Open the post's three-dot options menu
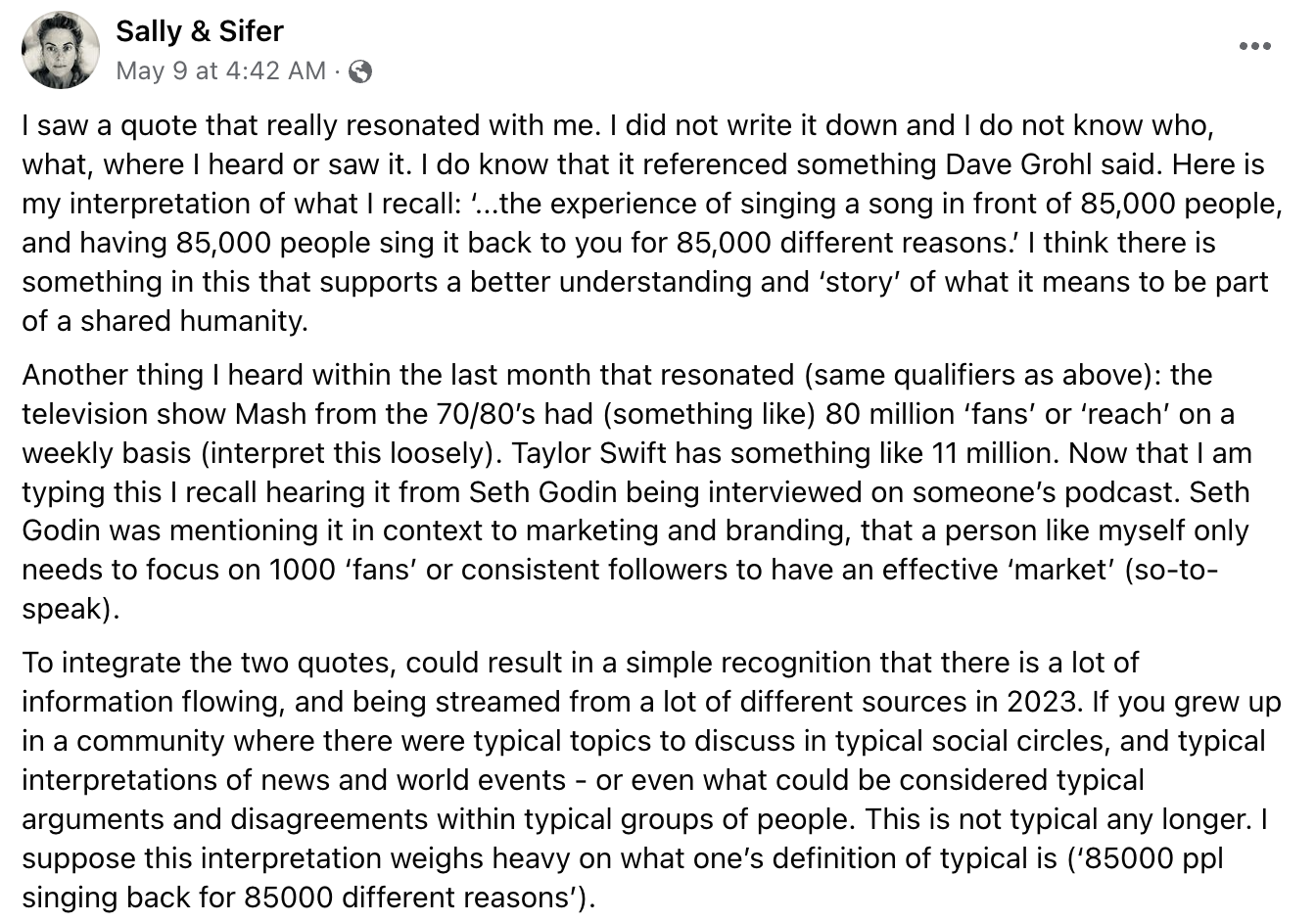Image resolution: width=1316 pixels, height=922 pixels. 1254,46
